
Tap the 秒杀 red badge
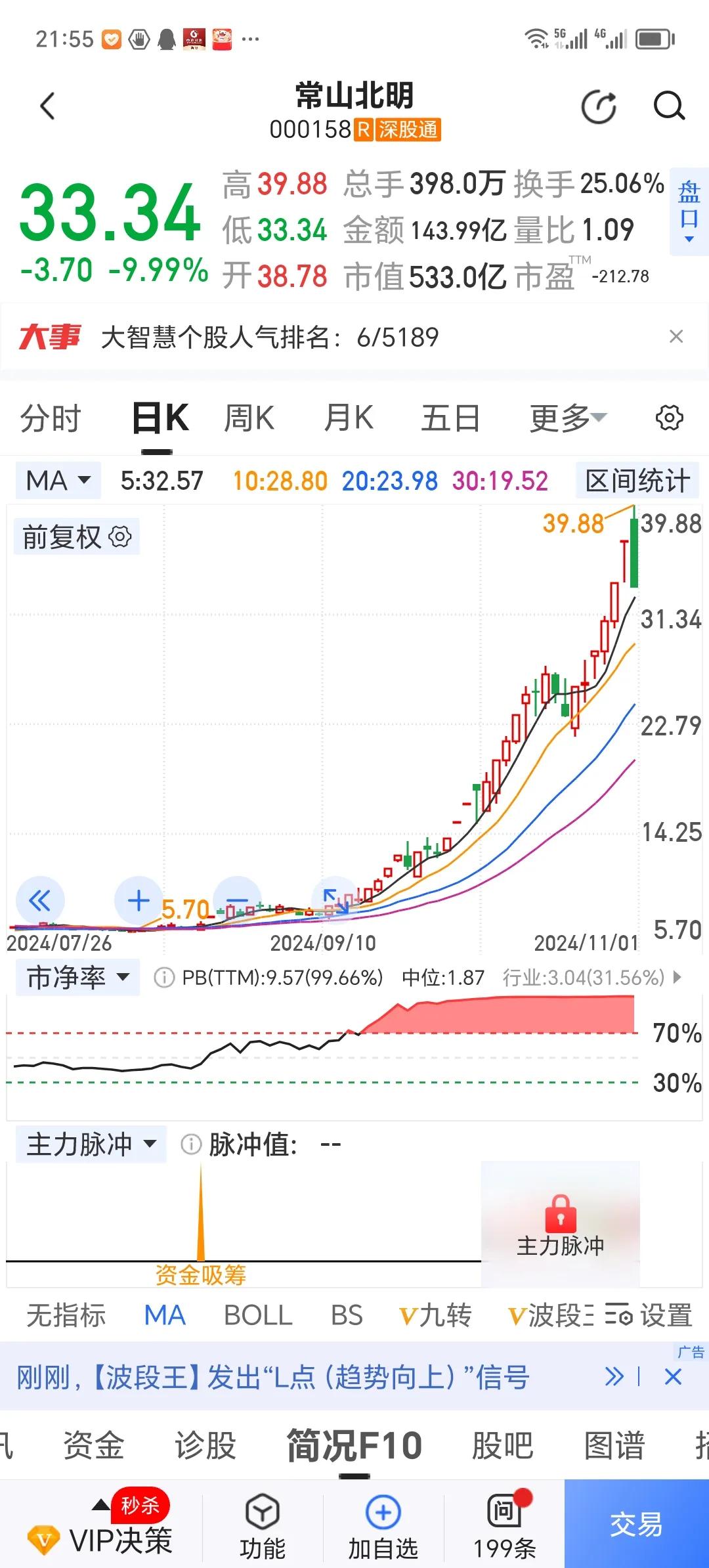coord(140,1504)
